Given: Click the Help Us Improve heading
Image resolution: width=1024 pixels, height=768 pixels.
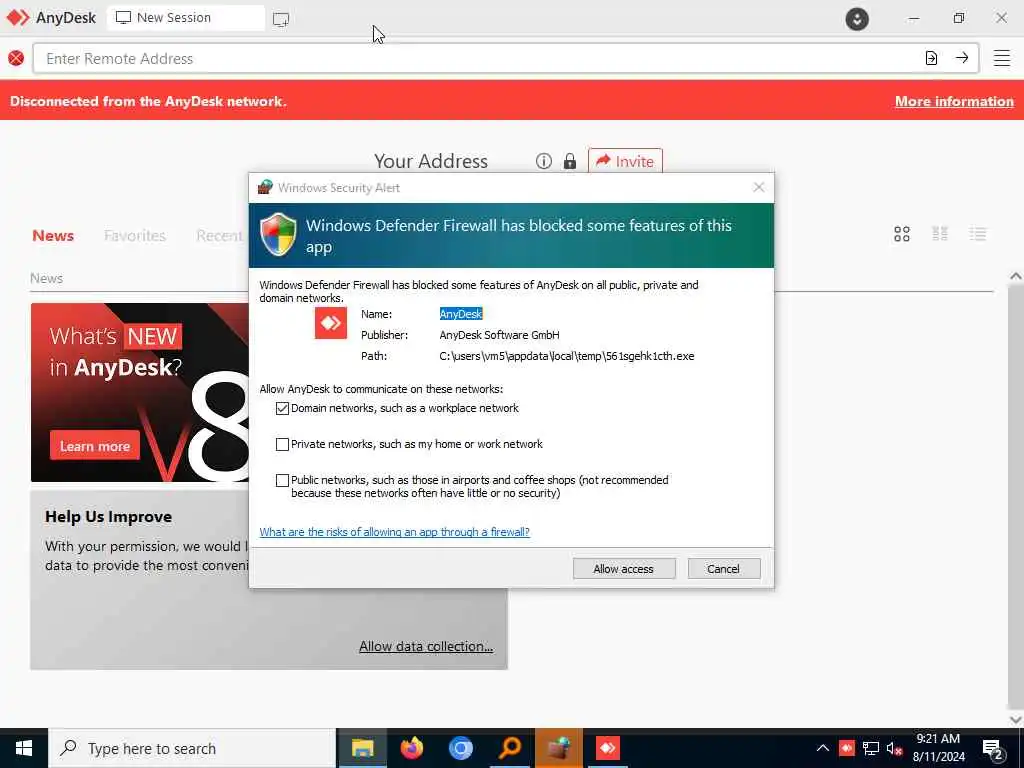Looking at the screenshot, I should 108,517.
